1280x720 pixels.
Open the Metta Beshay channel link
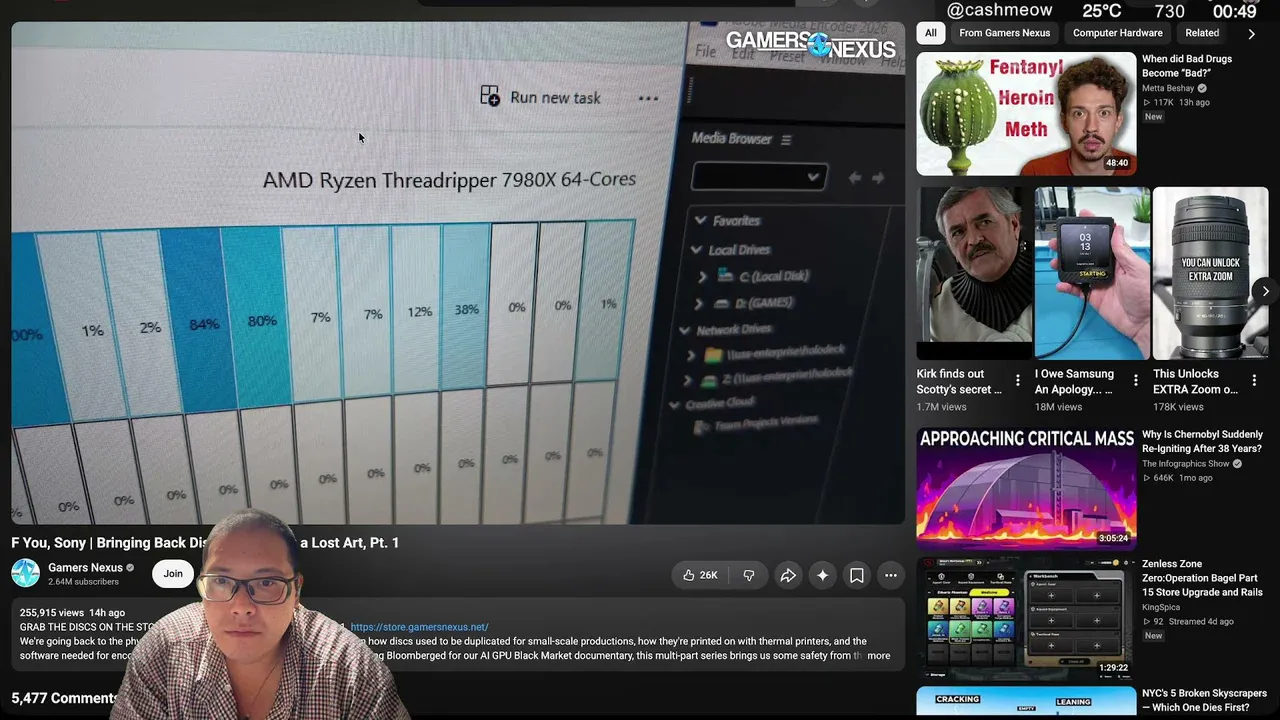point(1168,88)
